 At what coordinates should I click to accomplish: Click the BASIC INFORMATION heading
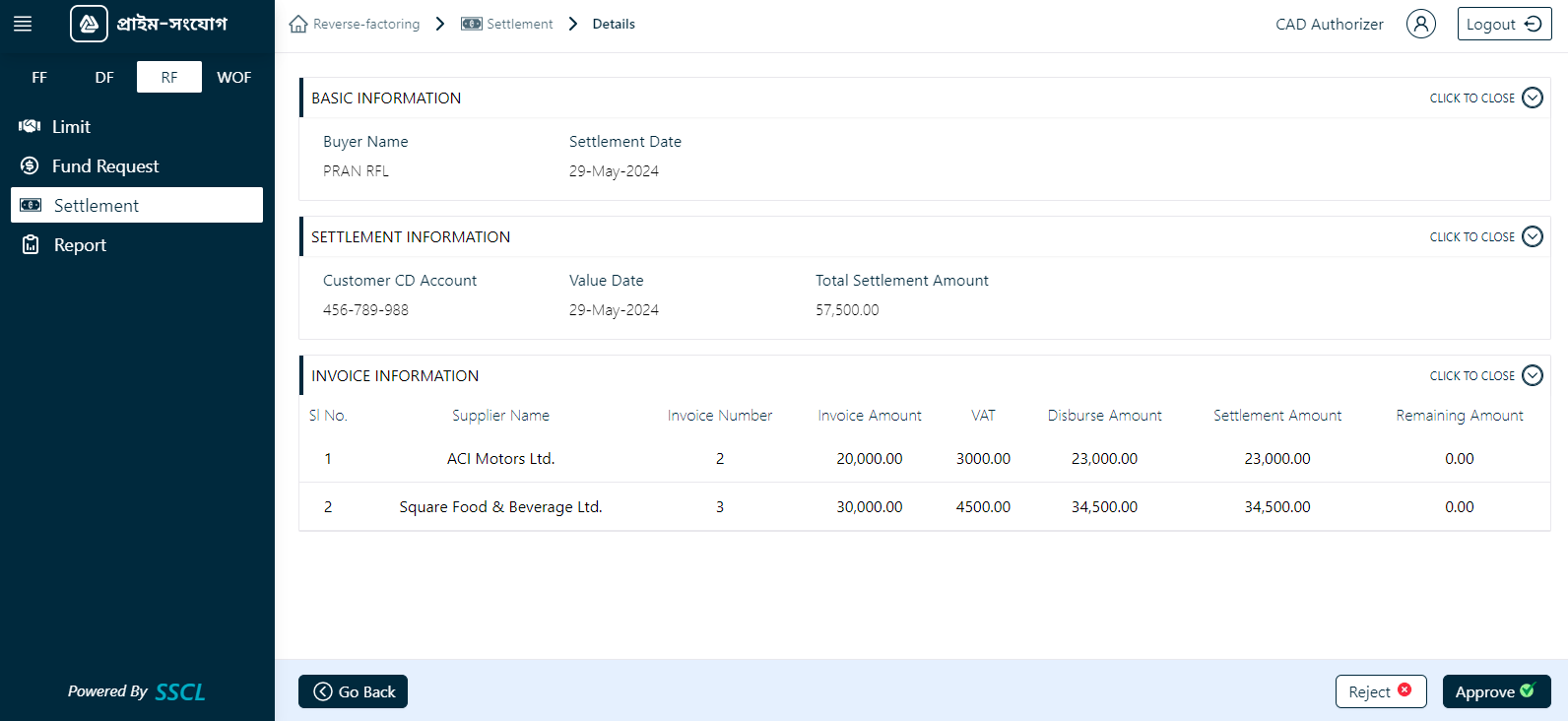pos(386,98)
